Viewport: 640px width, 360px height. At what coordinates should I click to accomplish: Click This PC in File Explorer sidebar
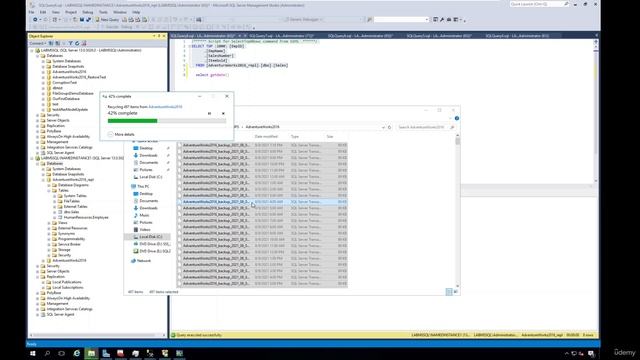point(143,186)
